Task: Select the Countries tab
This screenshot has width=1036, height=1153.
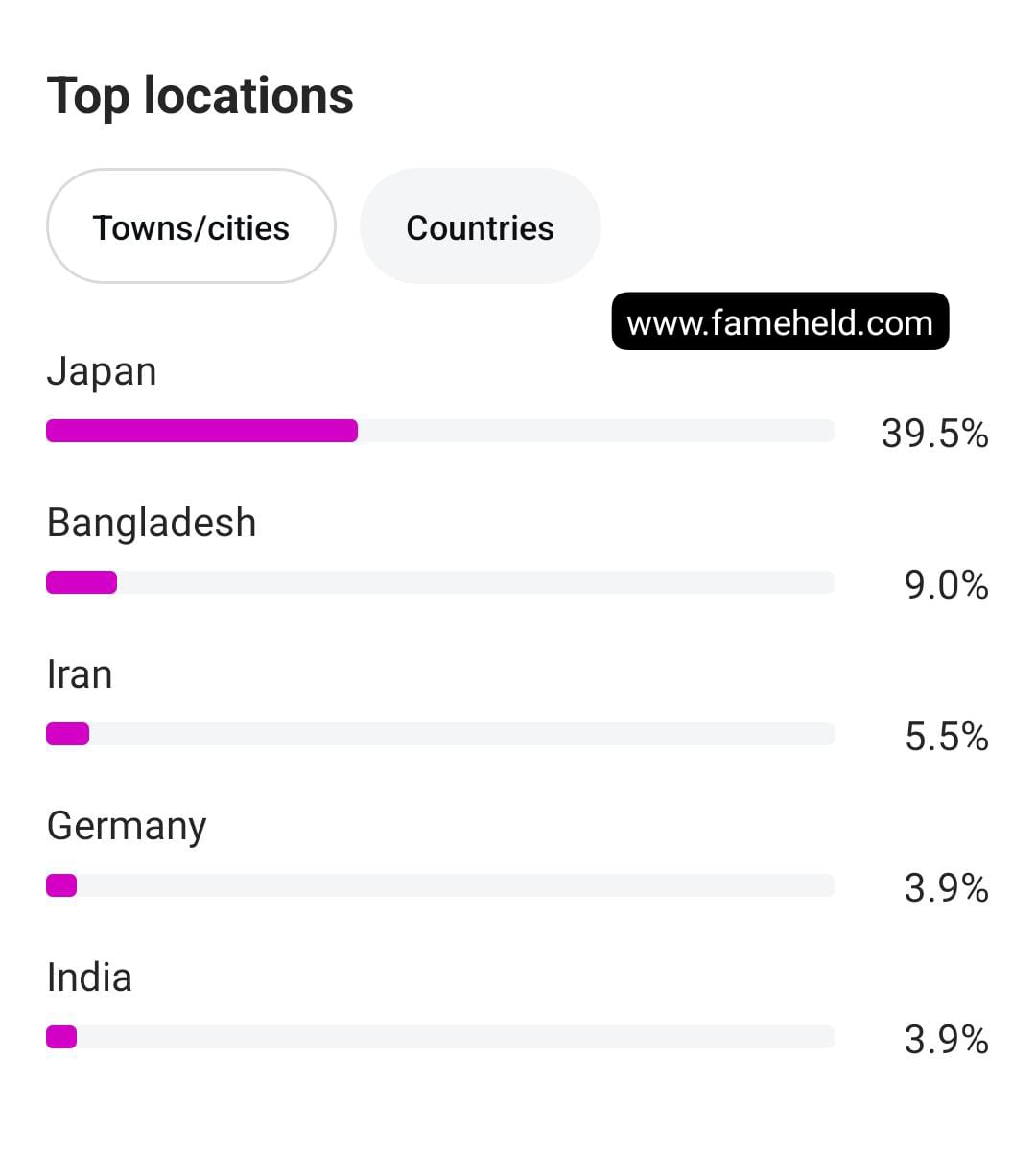Action: (x=480, y=227)
